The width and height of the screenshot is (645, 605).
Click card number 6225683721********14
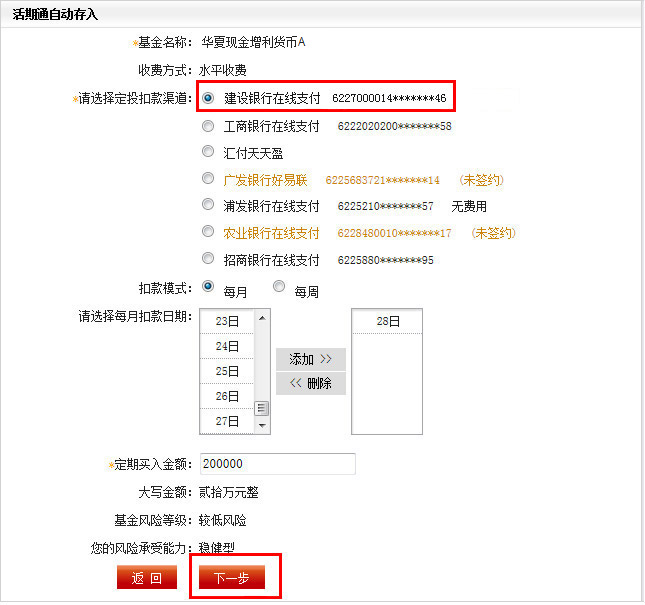tap(383, 180)
